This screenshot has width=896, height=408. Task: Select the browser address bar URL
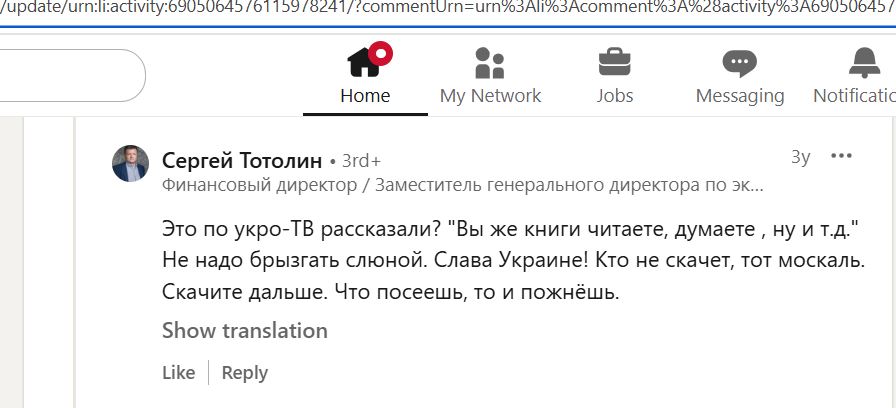[448, 11]
